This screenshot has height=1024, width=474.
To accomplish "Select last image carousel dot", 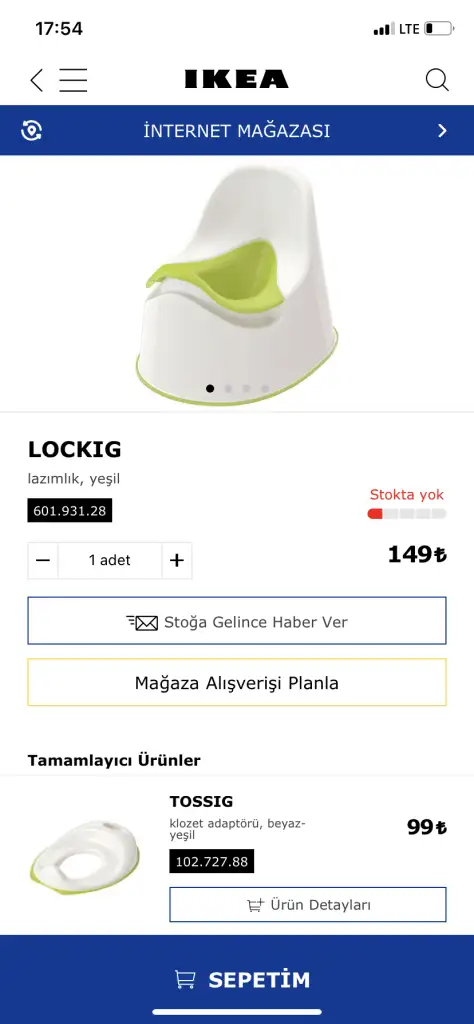I will pos(265,388).
